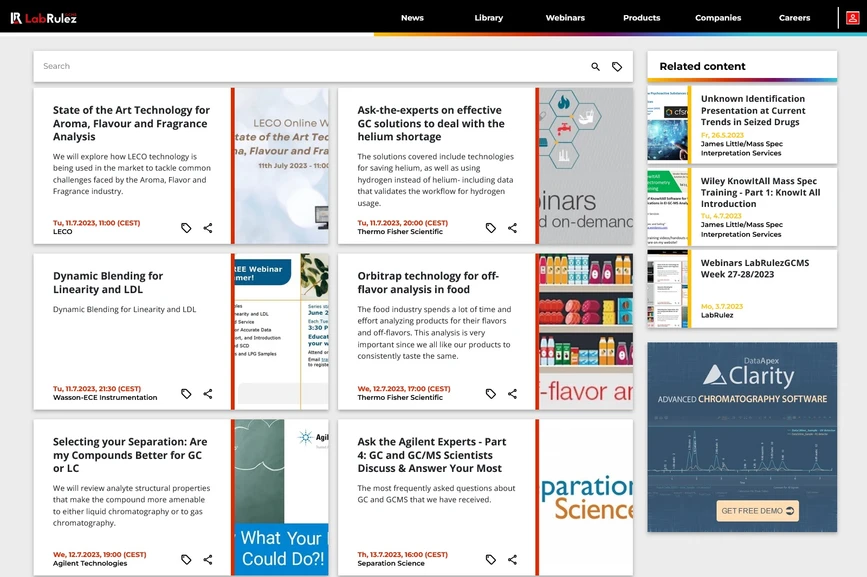Open the Companies menu

click(x=718, y=18)
